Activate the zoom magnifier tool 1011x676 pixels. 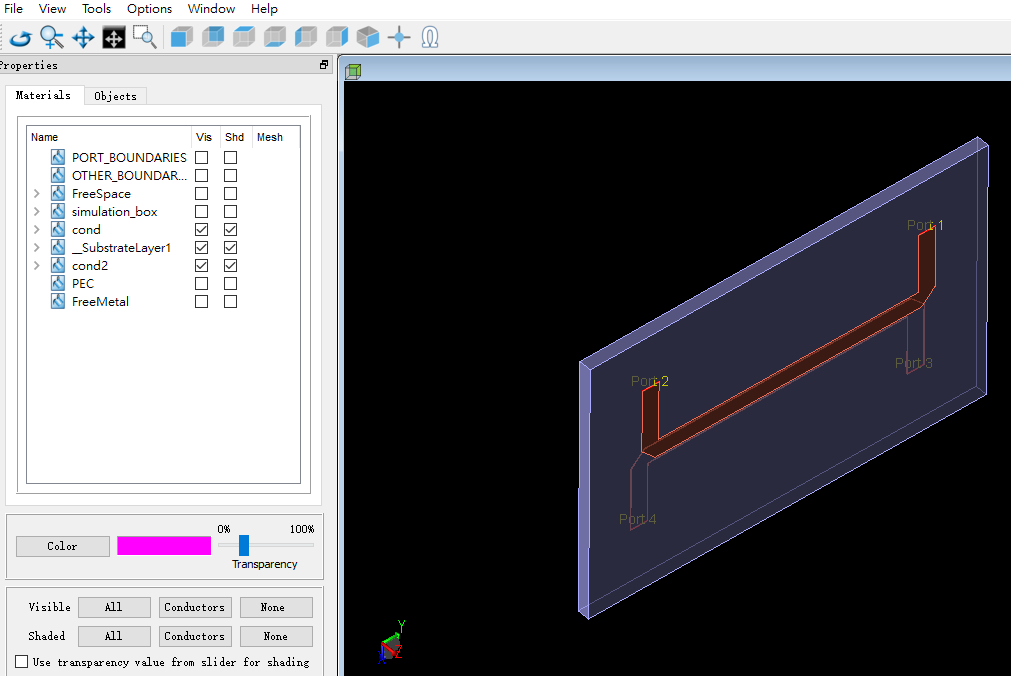point(52,37)
